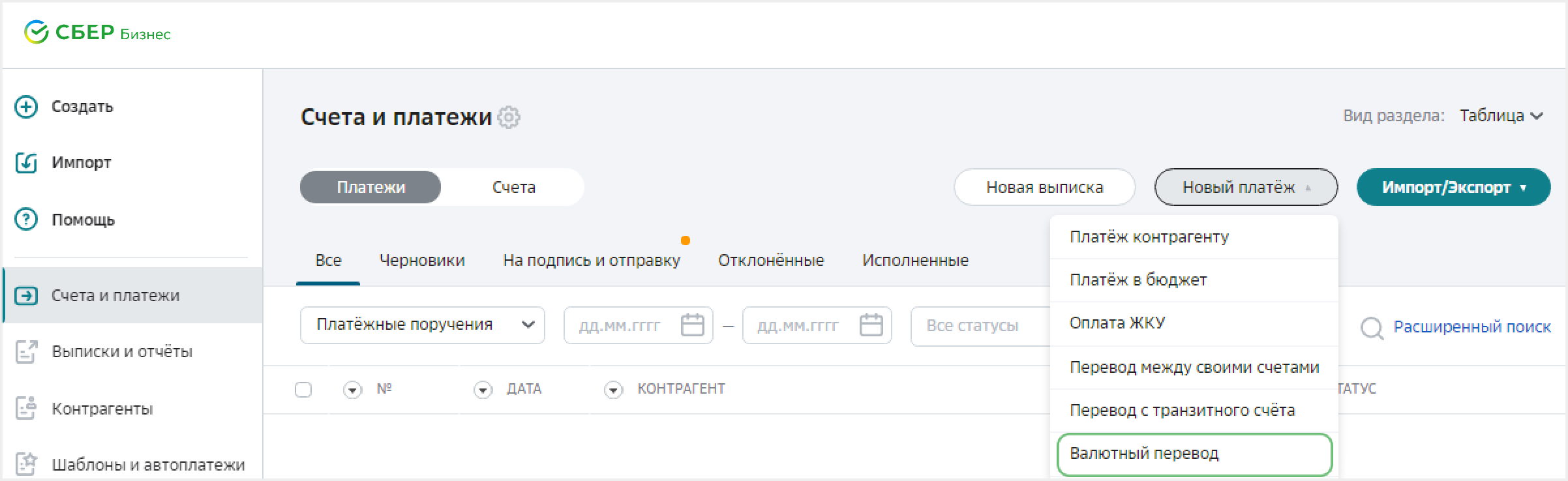The width and height of the screenshot is (1568, 481).
Task: Click the КОНТРАГЕНТ column header text
Action: (681, 389)
